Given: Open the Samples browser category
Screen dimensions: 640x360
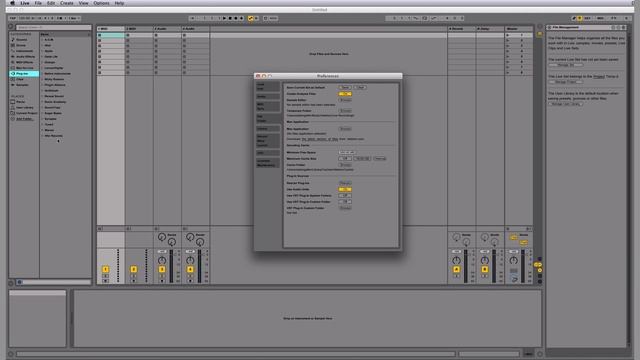Looking at the screenshot, I should click(x=22, y=85).
